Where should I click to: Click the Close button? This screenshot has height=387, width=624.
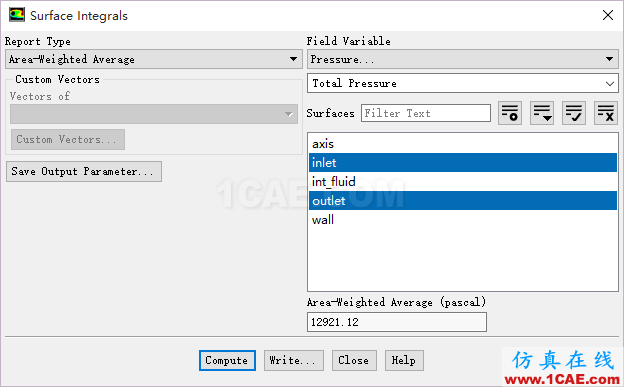pos(354,360)
